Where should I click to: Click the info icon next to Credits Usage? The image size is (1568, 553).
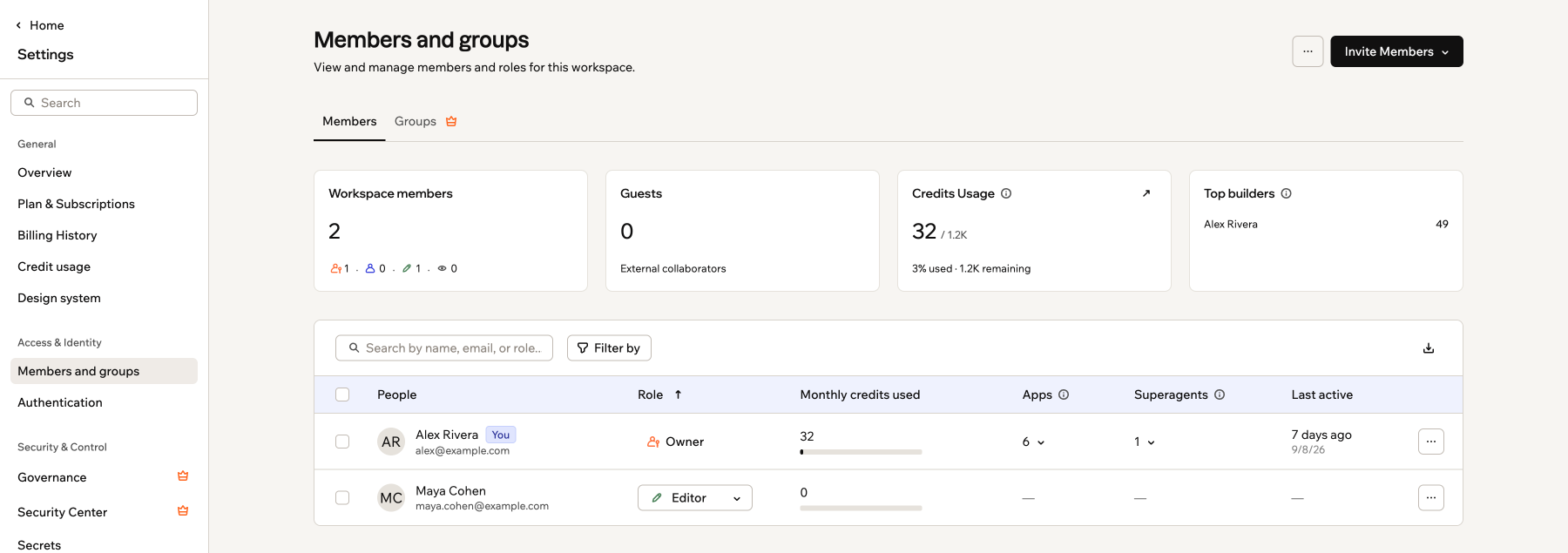coord(1006,193)
